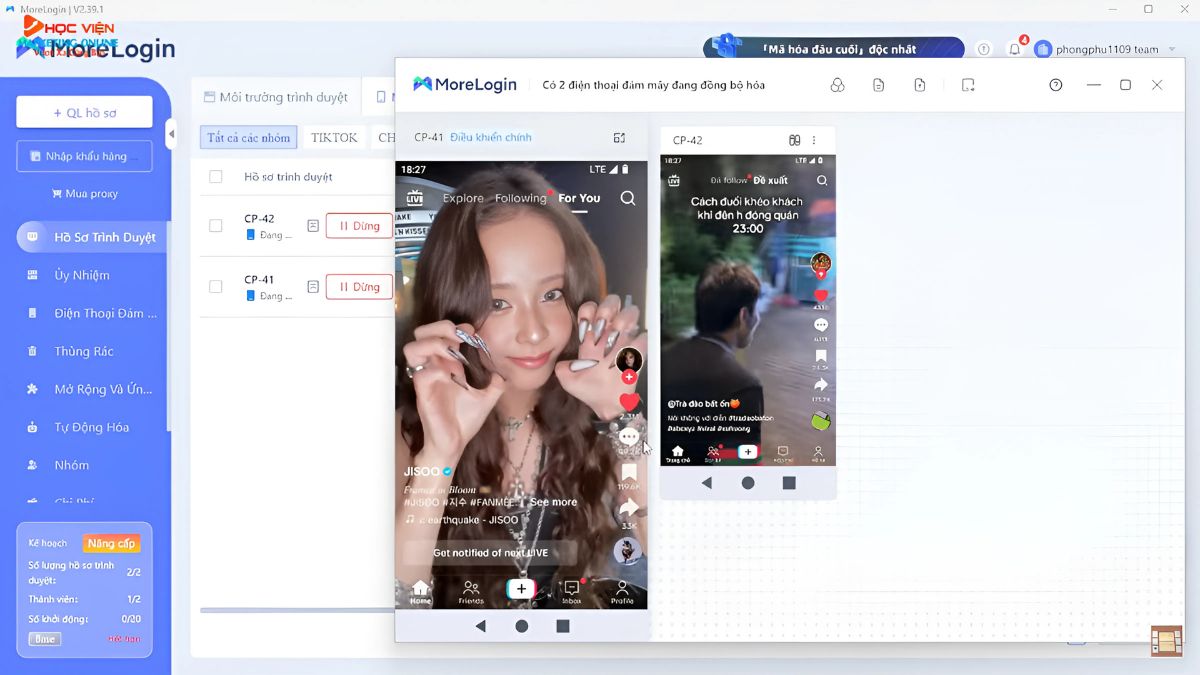Like the video with heart icon on CP-41
Viewport: 1200px width, 675px height.
629,402
